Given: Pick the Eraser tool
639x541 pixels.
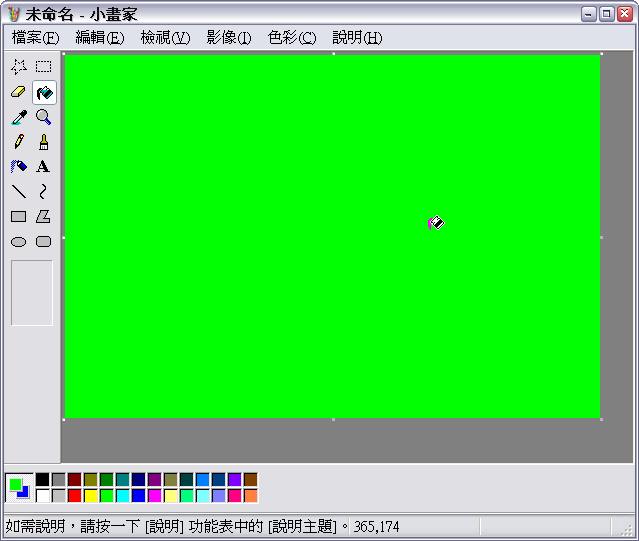Looking at the screenshot, I should click(19, 92).
